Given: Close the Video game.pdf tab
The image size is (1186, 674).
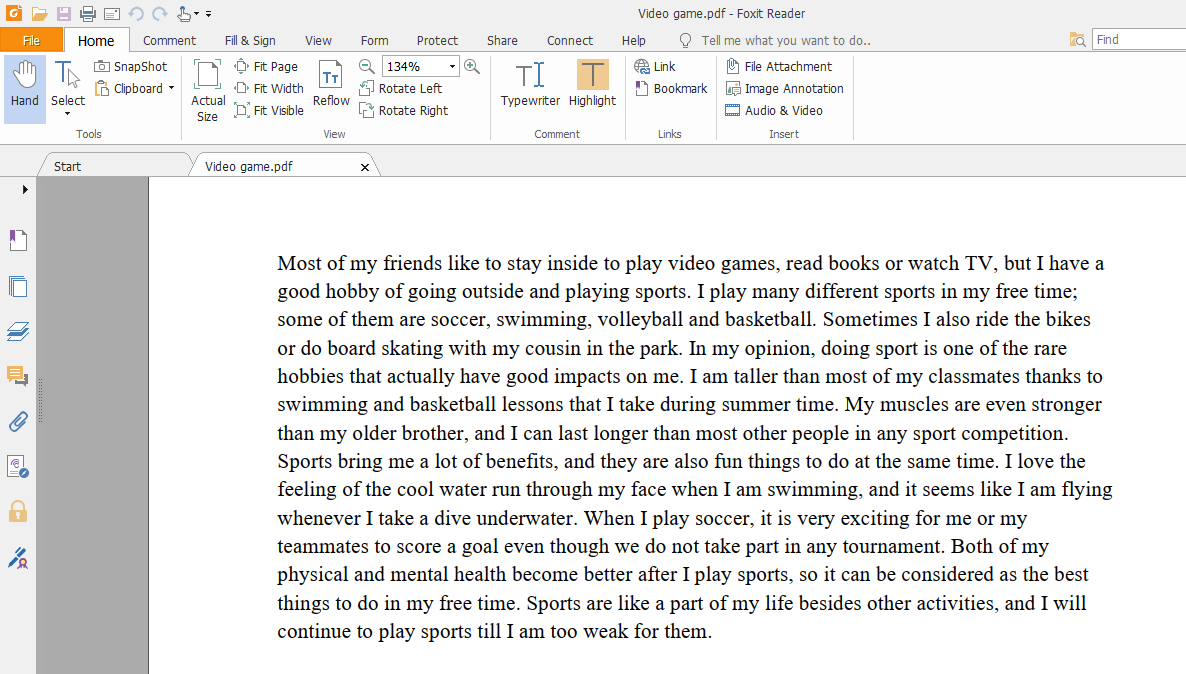Looking at the screenshot, I should pos(365,167).
